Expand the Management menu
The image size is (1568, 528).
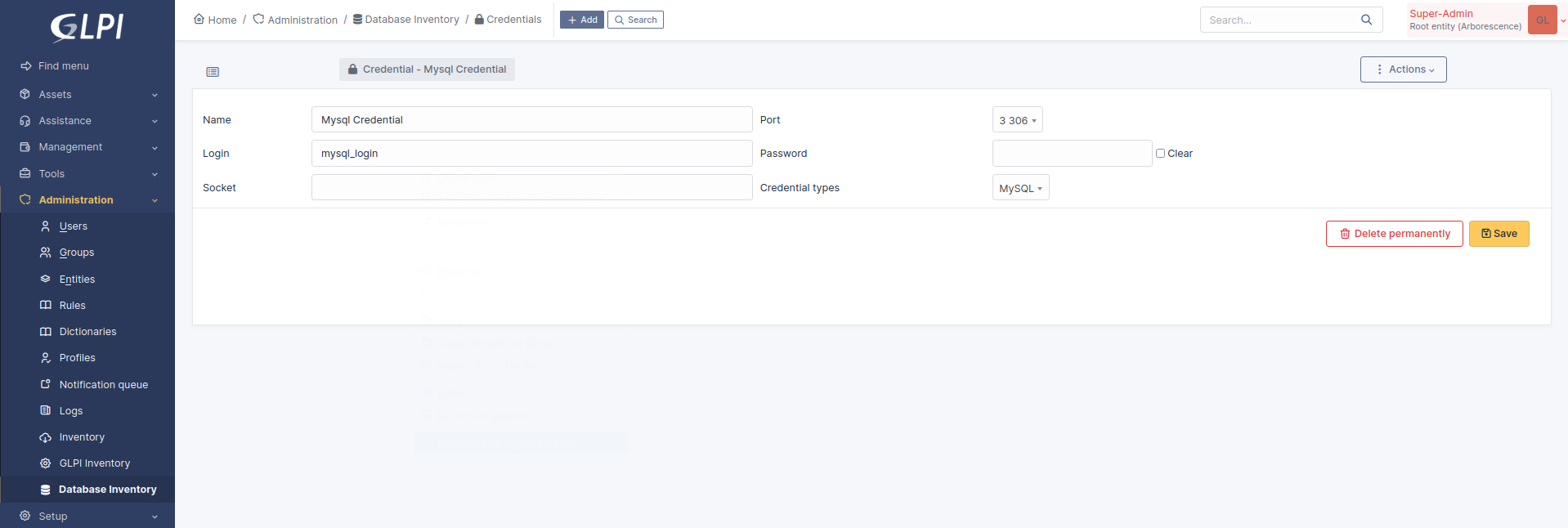click(x=87, y=147)
